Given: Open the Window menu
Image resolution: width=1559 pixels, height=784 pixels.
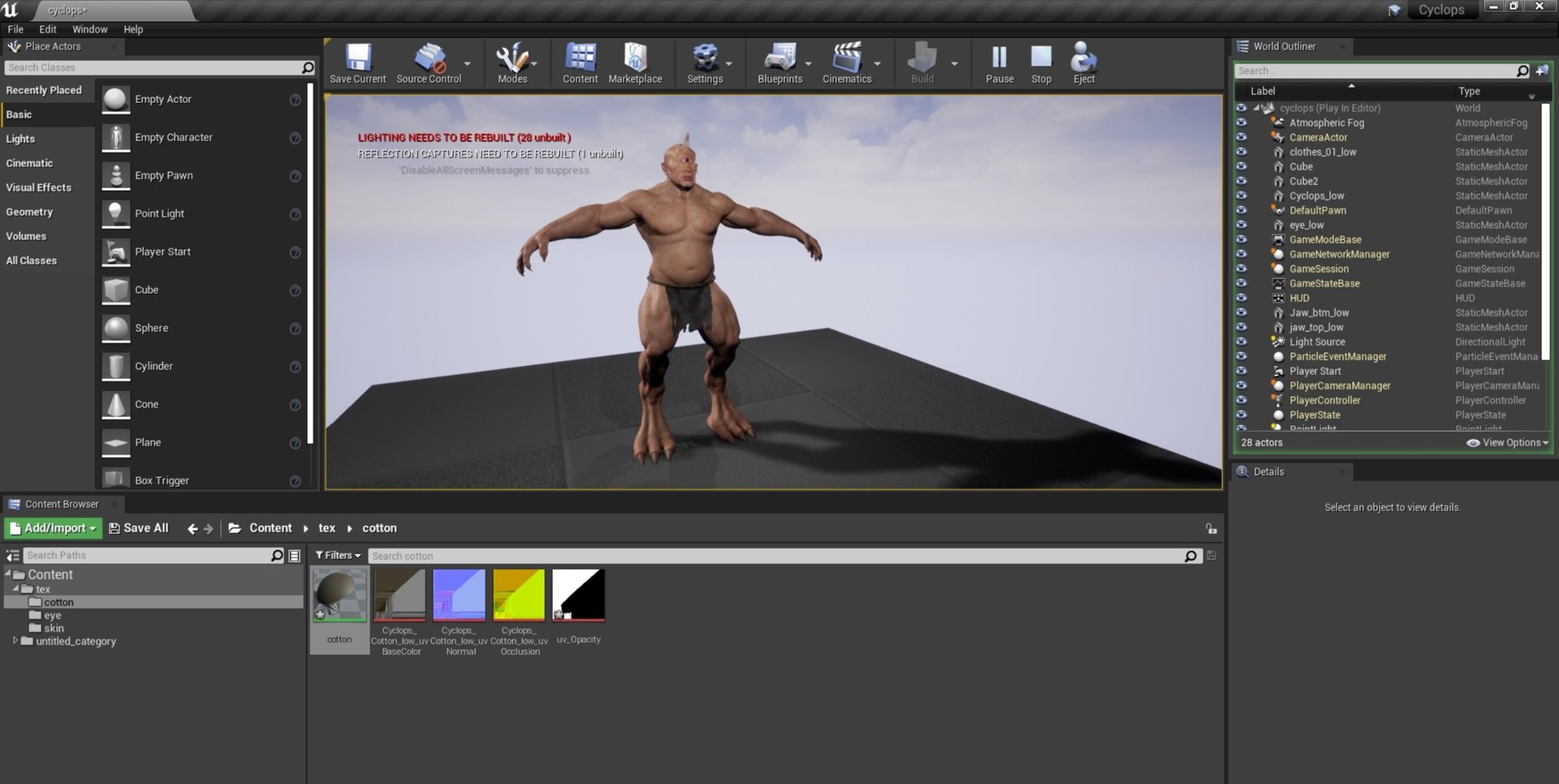Looking at the screenshot, I should pos(89,29).
